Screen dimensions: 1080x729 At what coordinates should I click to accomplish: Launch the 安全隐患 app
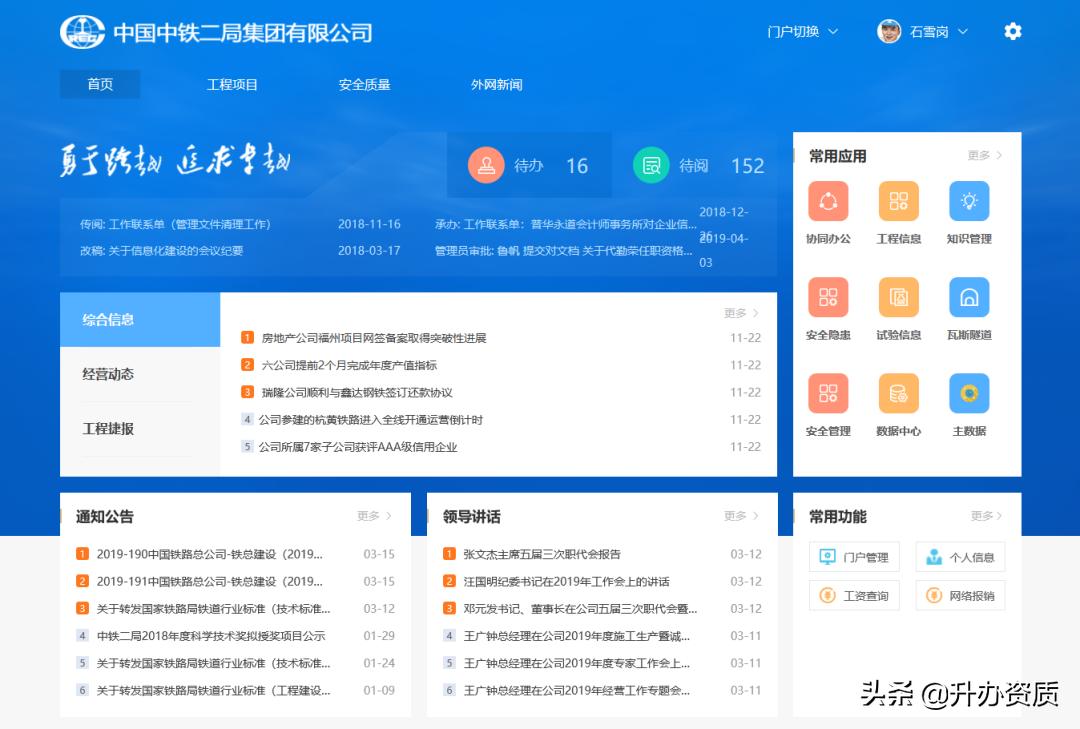coord(828,297)
